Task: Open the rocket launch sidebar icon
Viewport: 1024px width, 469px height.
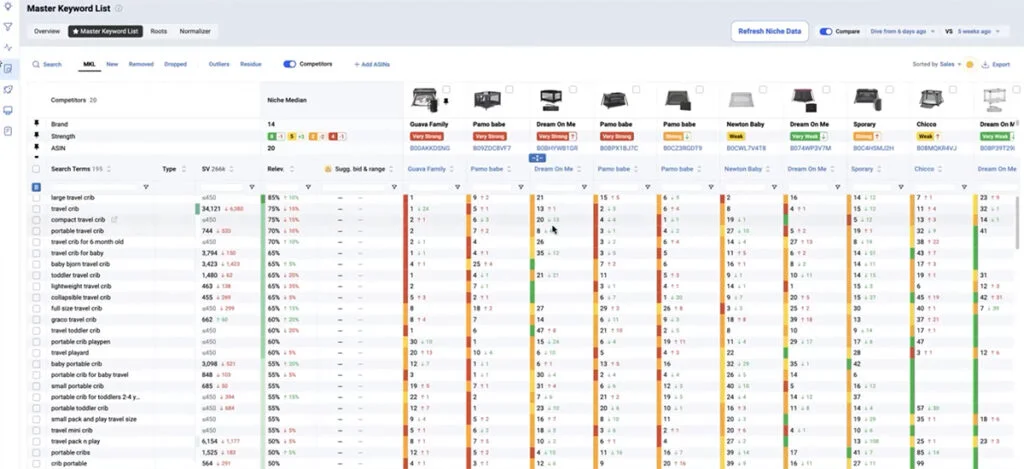Action: click(8, 89)
